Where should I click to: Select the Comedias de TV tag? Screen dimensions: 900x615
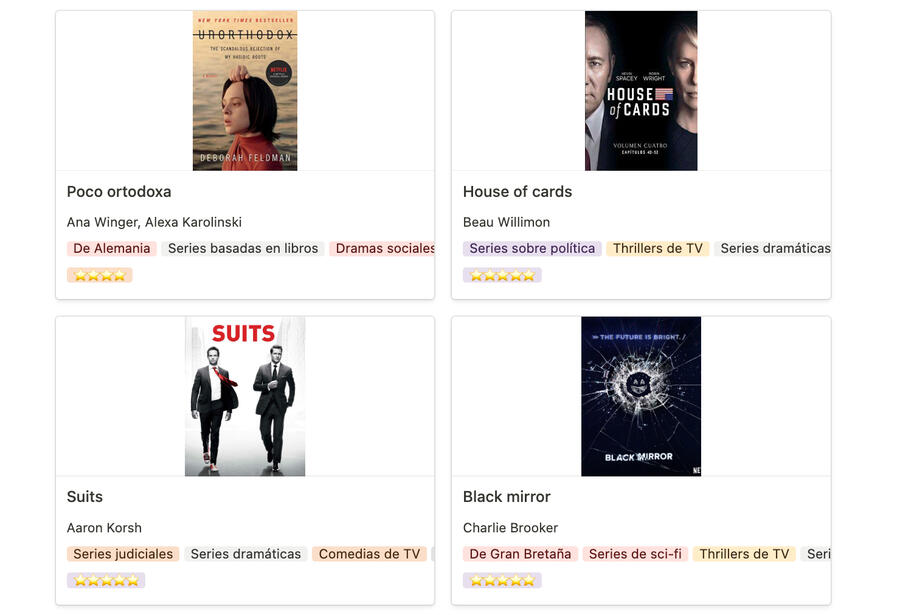[370, 554]
